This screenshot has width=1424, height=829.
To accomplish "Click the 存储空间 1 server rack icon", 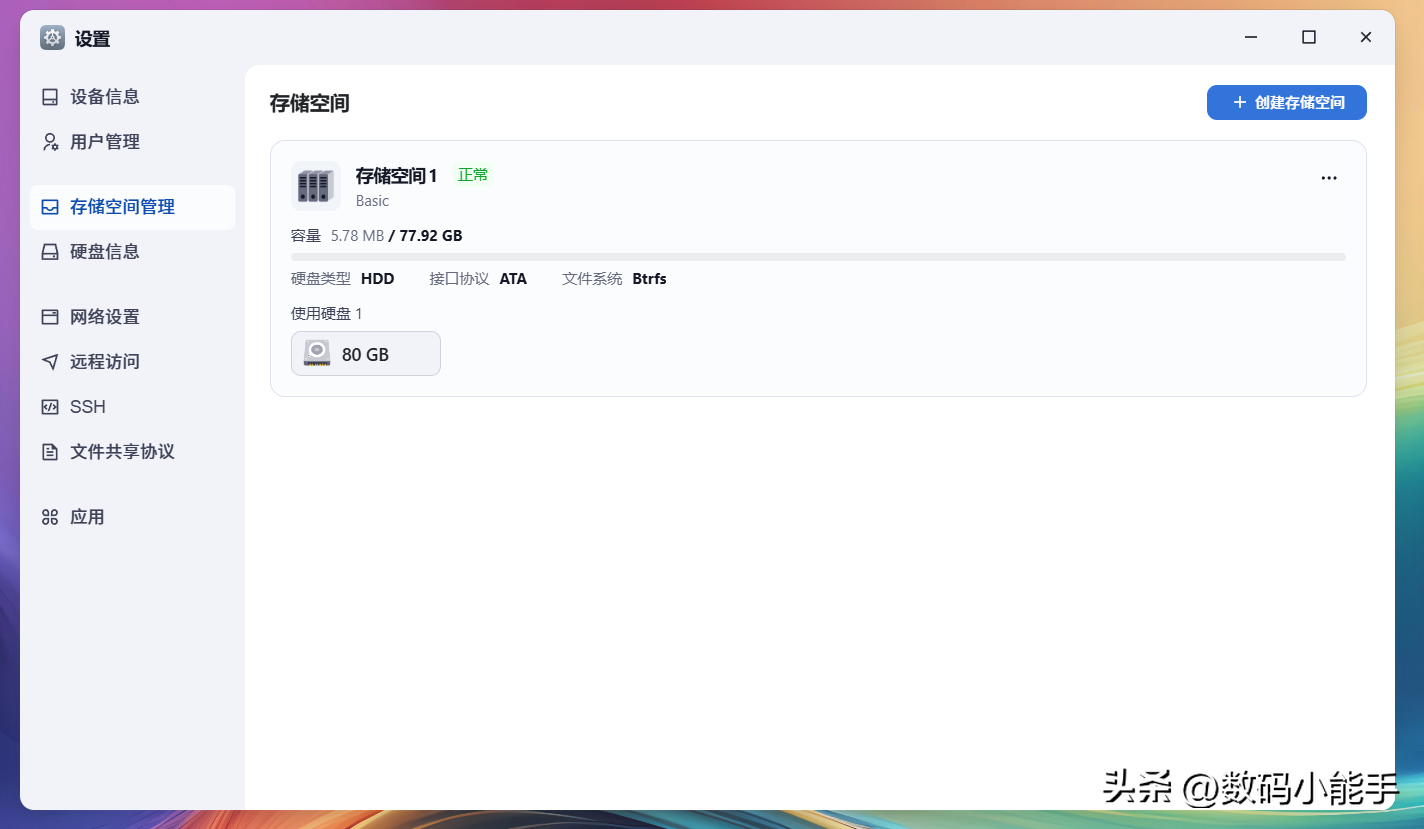I will [316, 186].
